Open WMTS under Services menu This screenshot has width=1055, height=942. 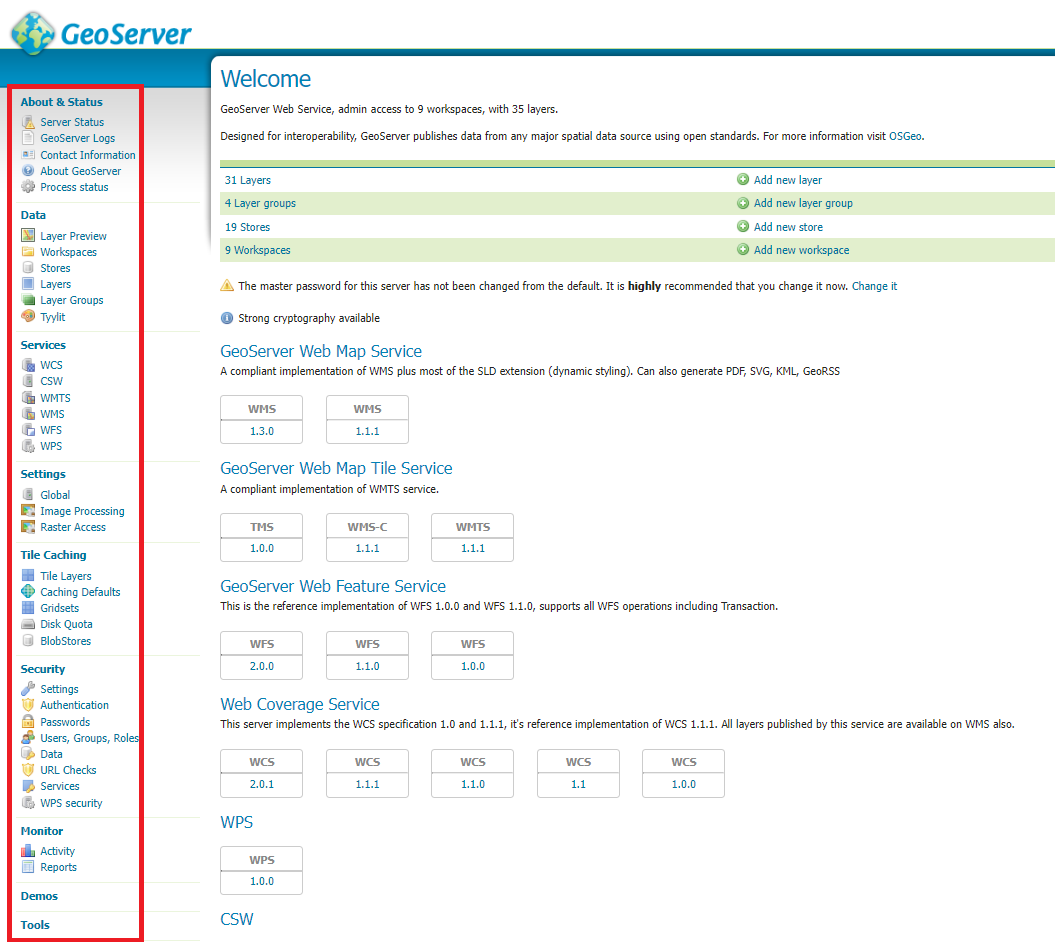[55, 398]
